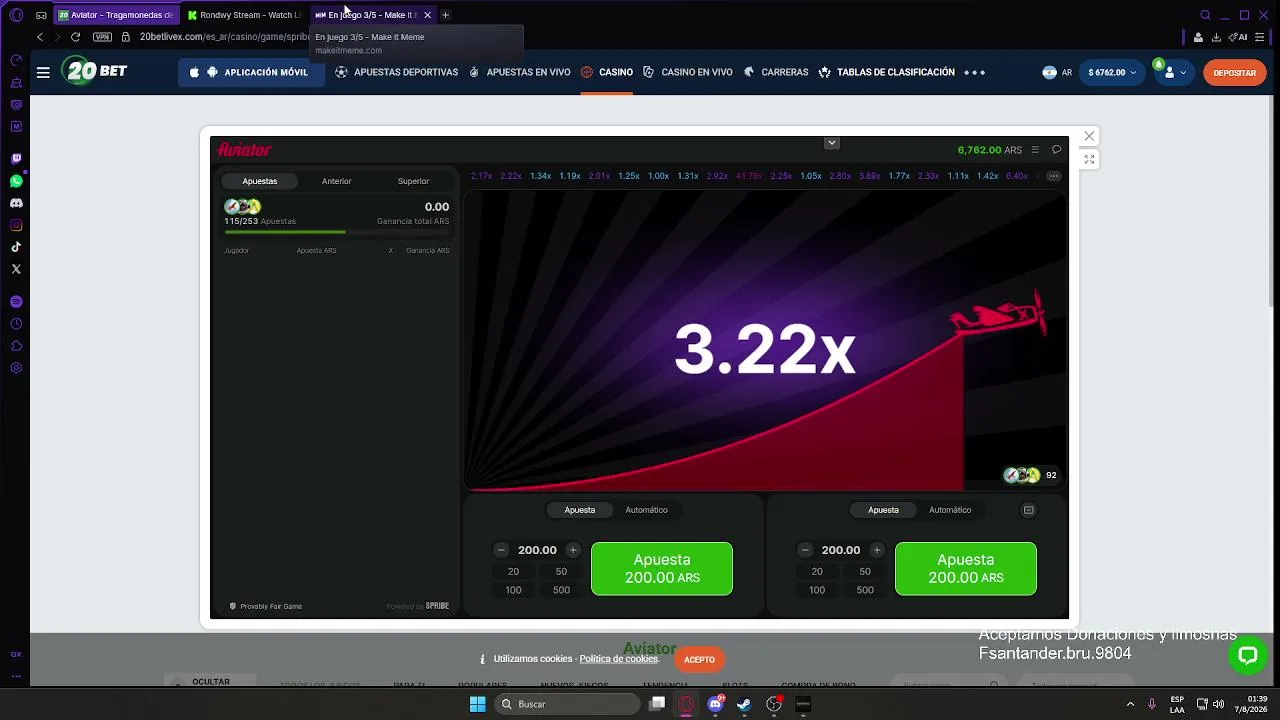Increase right bet amount with plus
The image size is (1280, 720).
coord(877,550)
